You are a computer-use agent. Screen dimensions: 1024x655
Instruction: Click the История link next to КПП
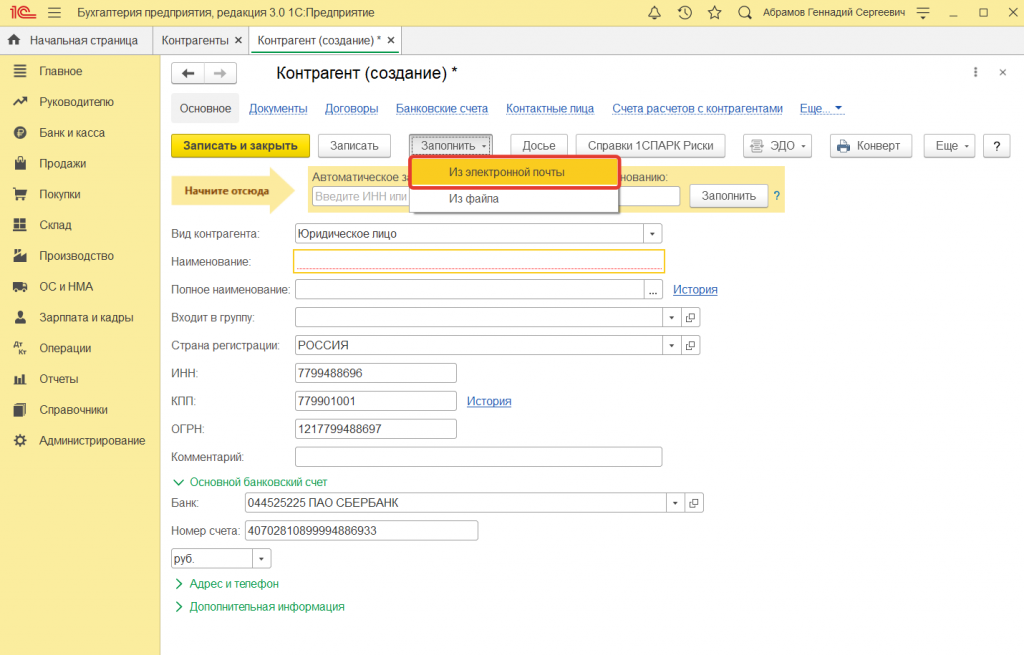point(489,401)
